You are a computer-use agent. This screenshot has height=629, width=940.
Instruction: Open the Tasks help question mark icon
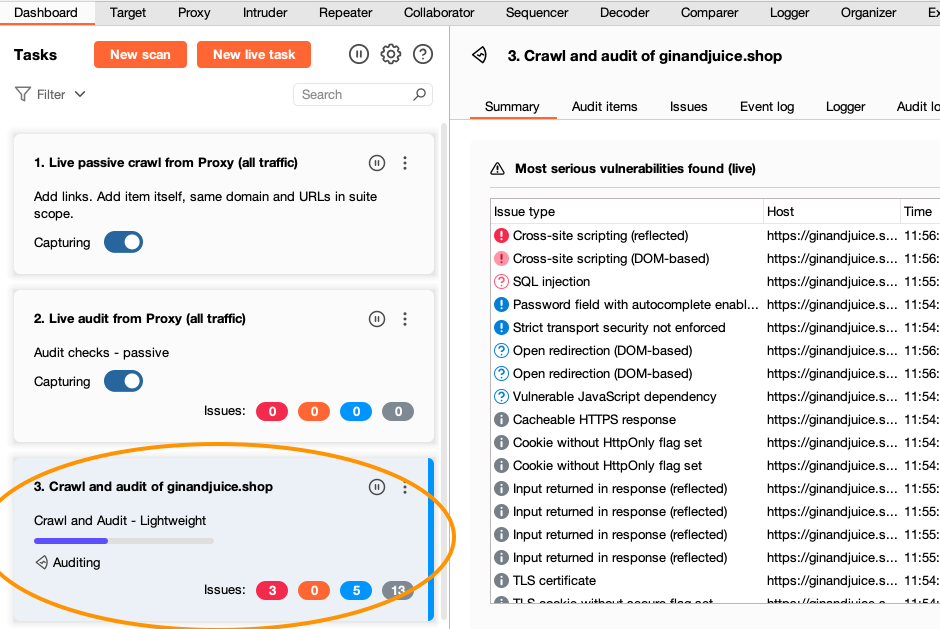click(423, 54)
